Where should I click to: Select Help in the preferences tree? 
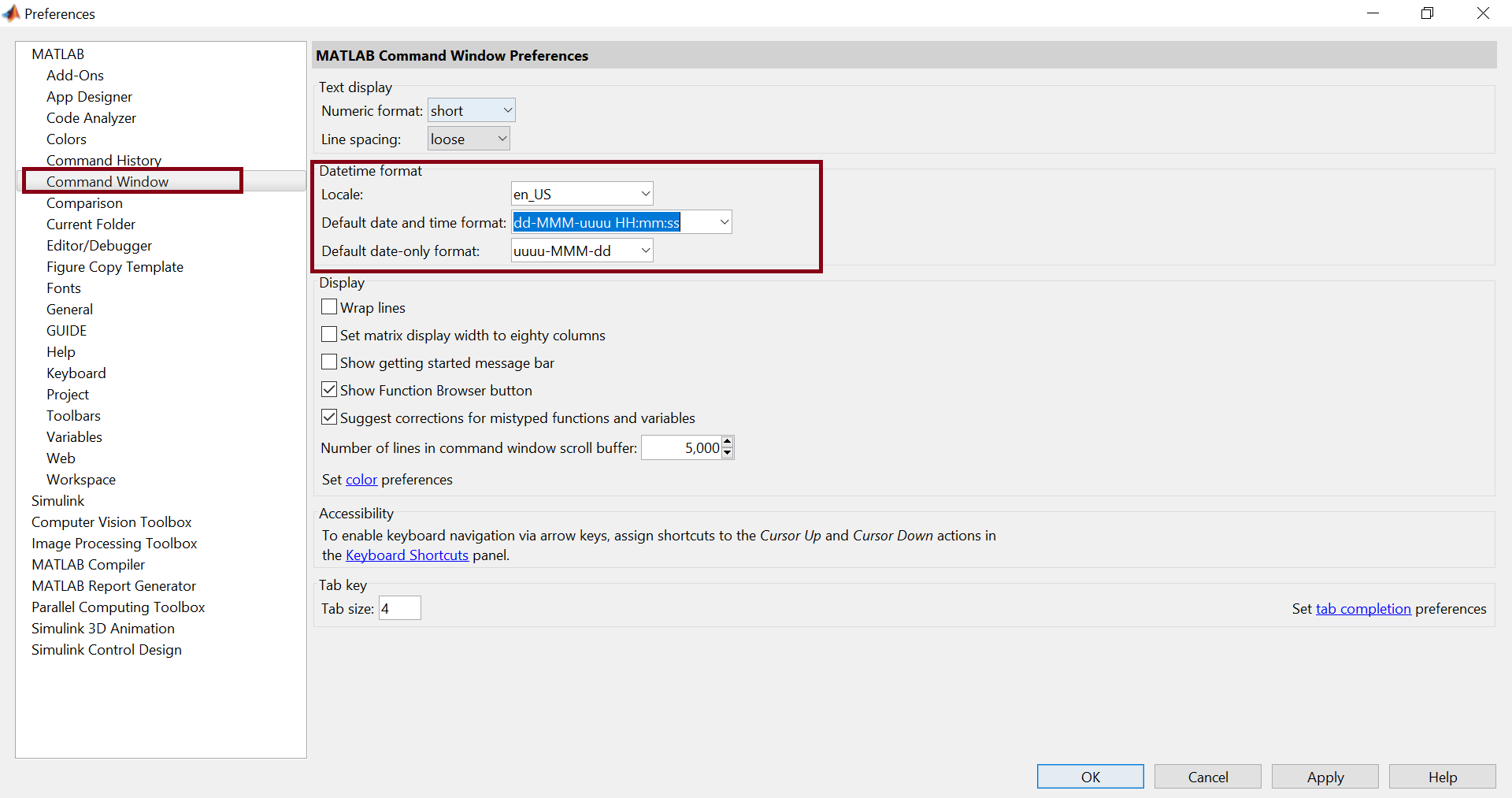click(x=61, y=351)
